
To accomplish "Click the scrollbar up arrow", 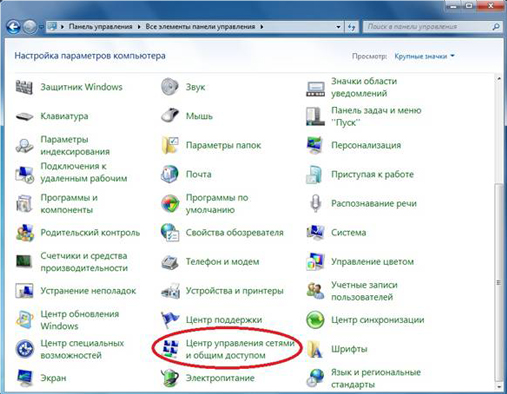I will pos(499,79).
